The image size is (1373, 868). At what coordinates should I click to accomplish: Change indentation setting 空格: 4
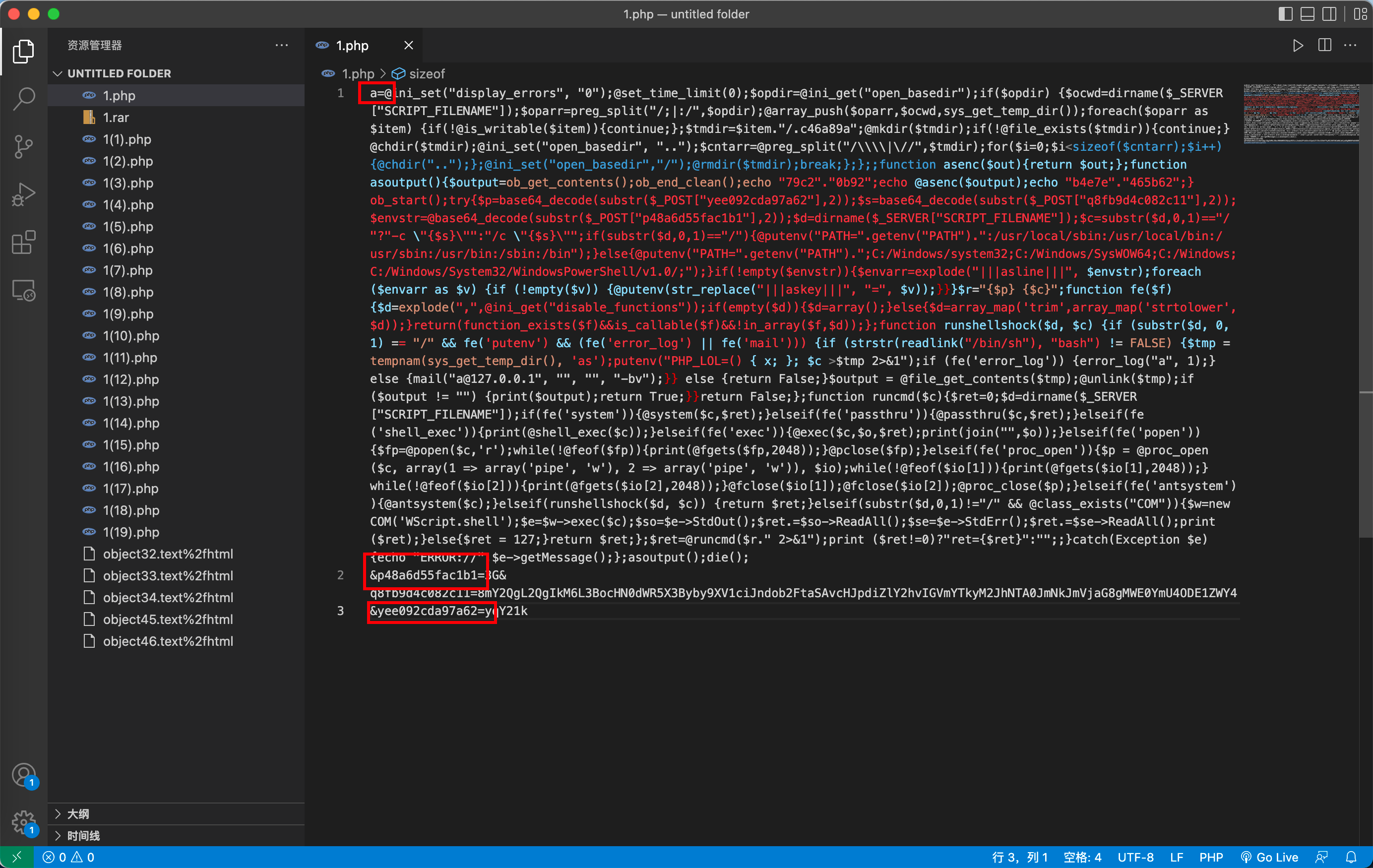1082,857
